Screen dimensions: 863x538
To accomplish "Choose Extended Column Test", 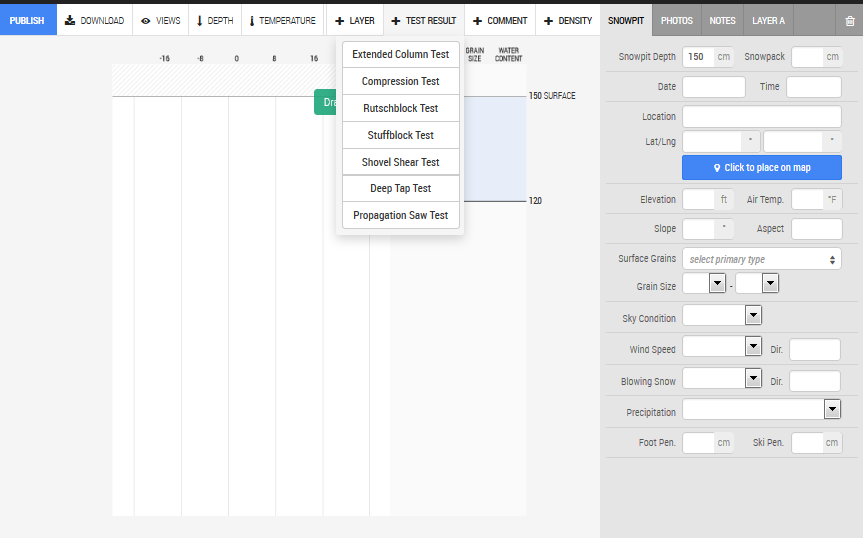I will tap(401, 54).
